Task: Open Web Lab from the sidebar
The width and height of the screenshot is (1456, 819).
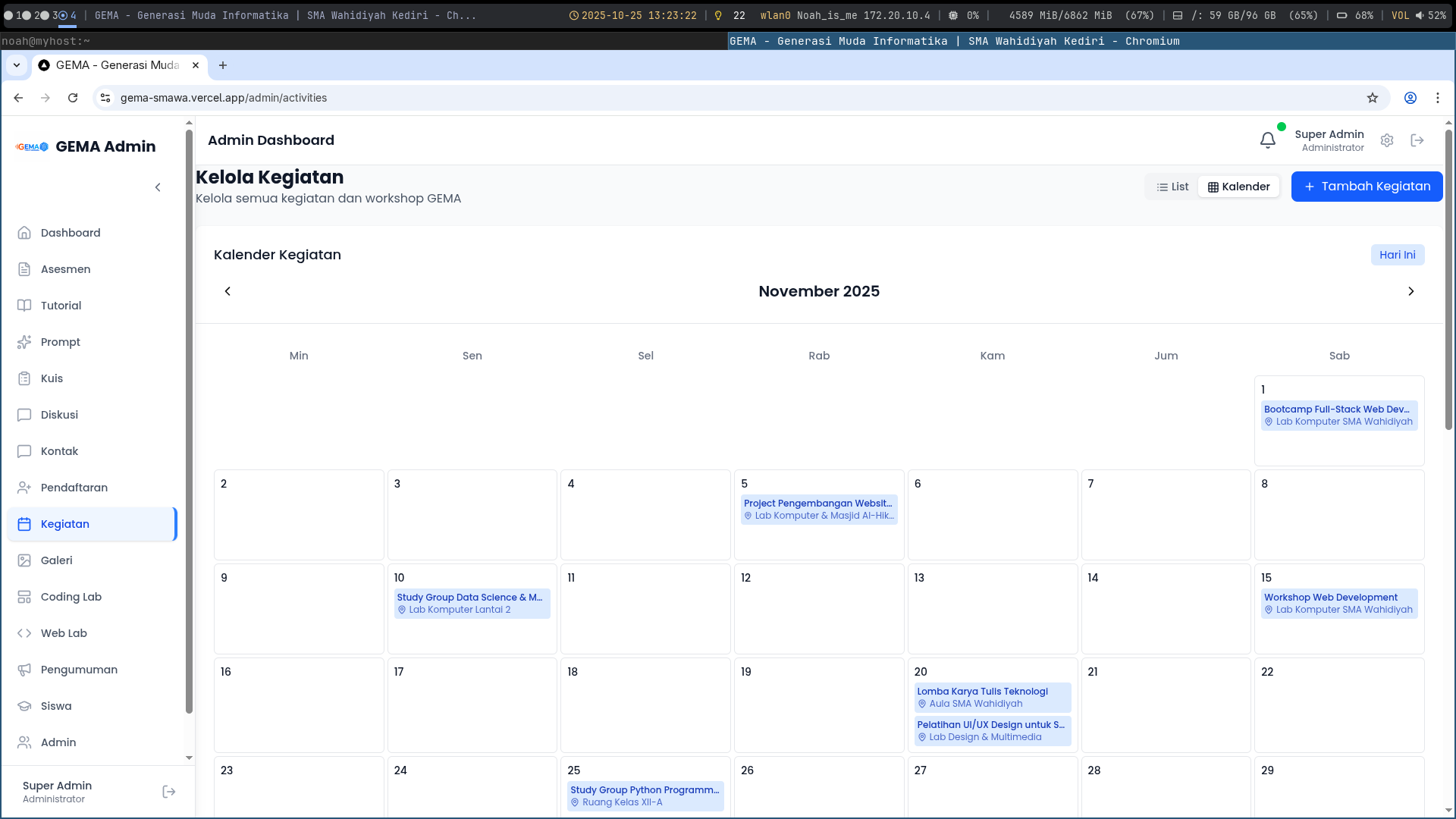Action: point(64,633)
